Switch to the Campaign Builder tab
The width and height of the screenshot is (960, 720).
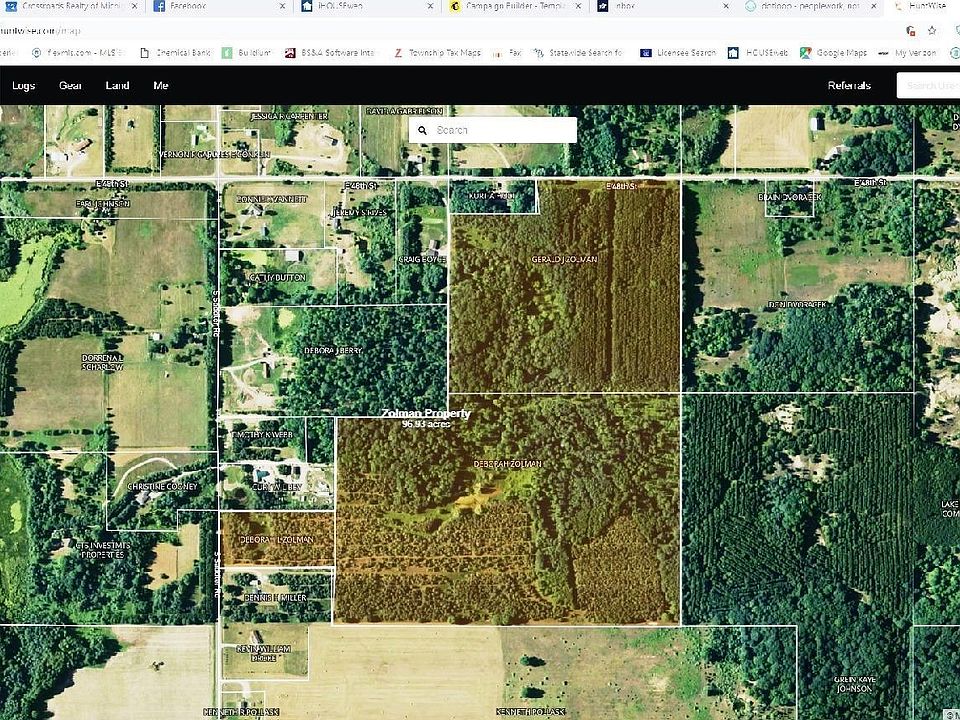pos(509,6)
